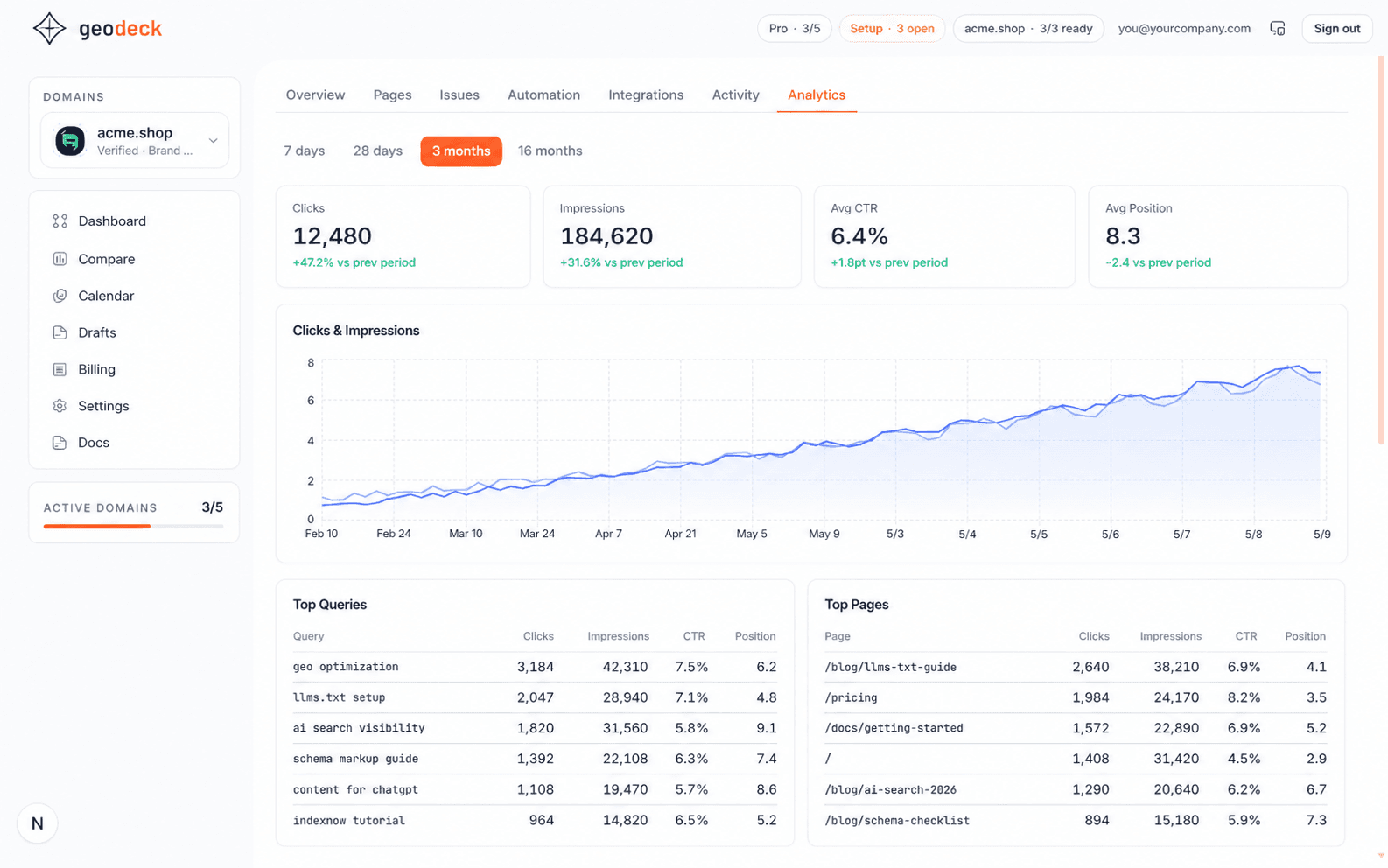Switch to the 16 months range
This screenshot has height=868, width=1388.
tap(550, 151)
